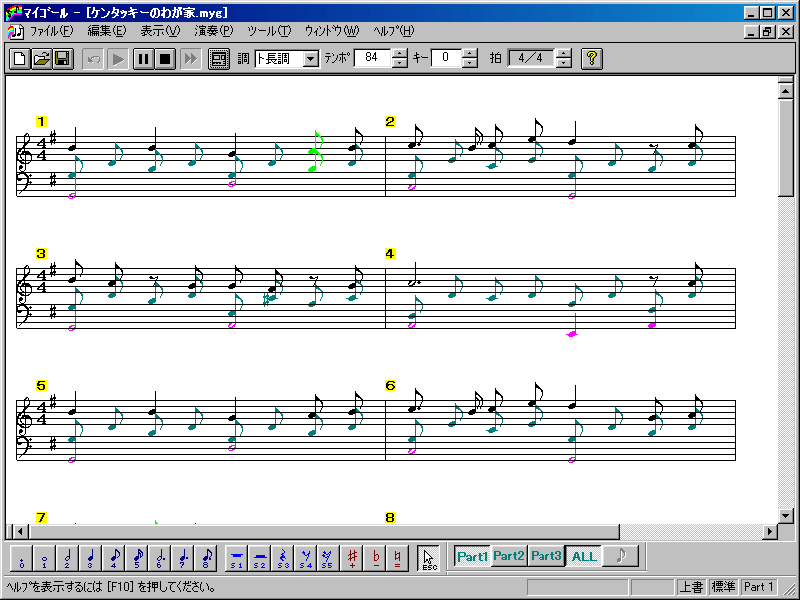Pause the playback
This screenshot has width=800, height=600.
click(143, 59)
